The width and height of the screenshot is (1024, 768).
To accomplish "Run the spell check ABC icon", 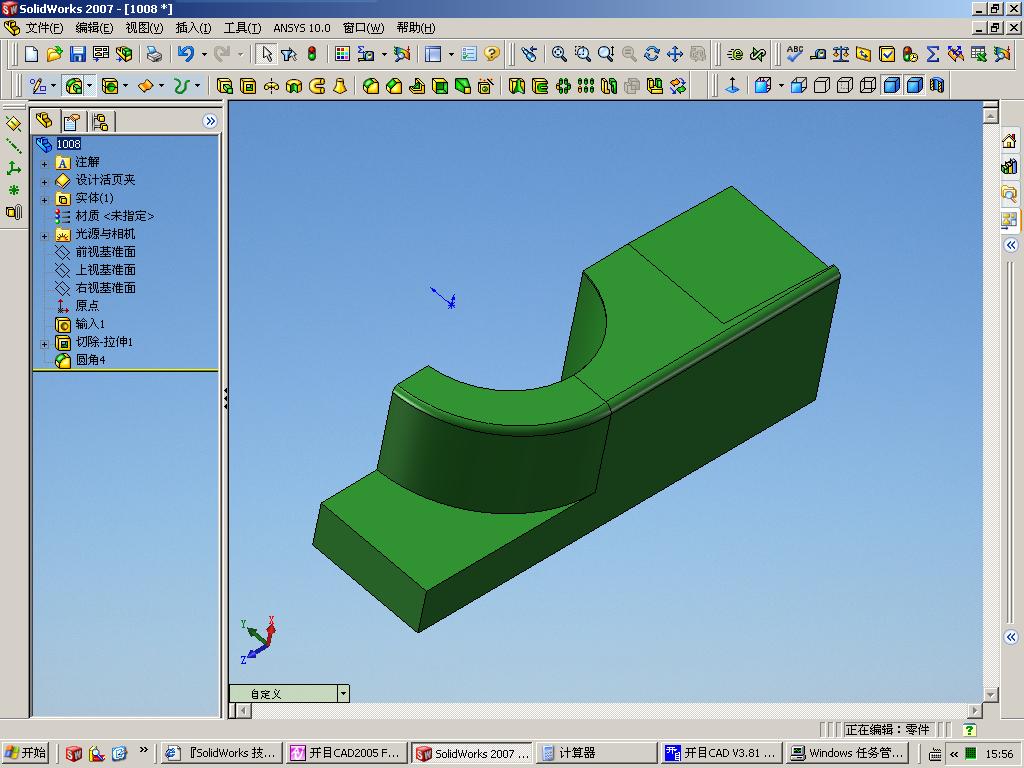I will pyautogui.click(x=795, y=54).
